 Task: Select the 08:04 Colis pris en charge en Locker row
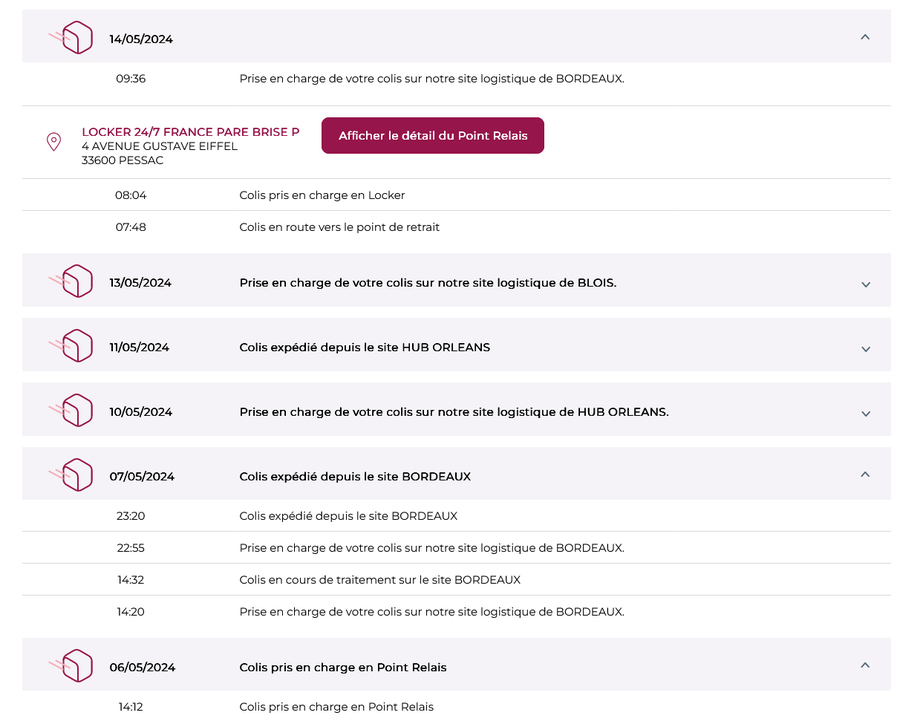click(x=322, y=195)
